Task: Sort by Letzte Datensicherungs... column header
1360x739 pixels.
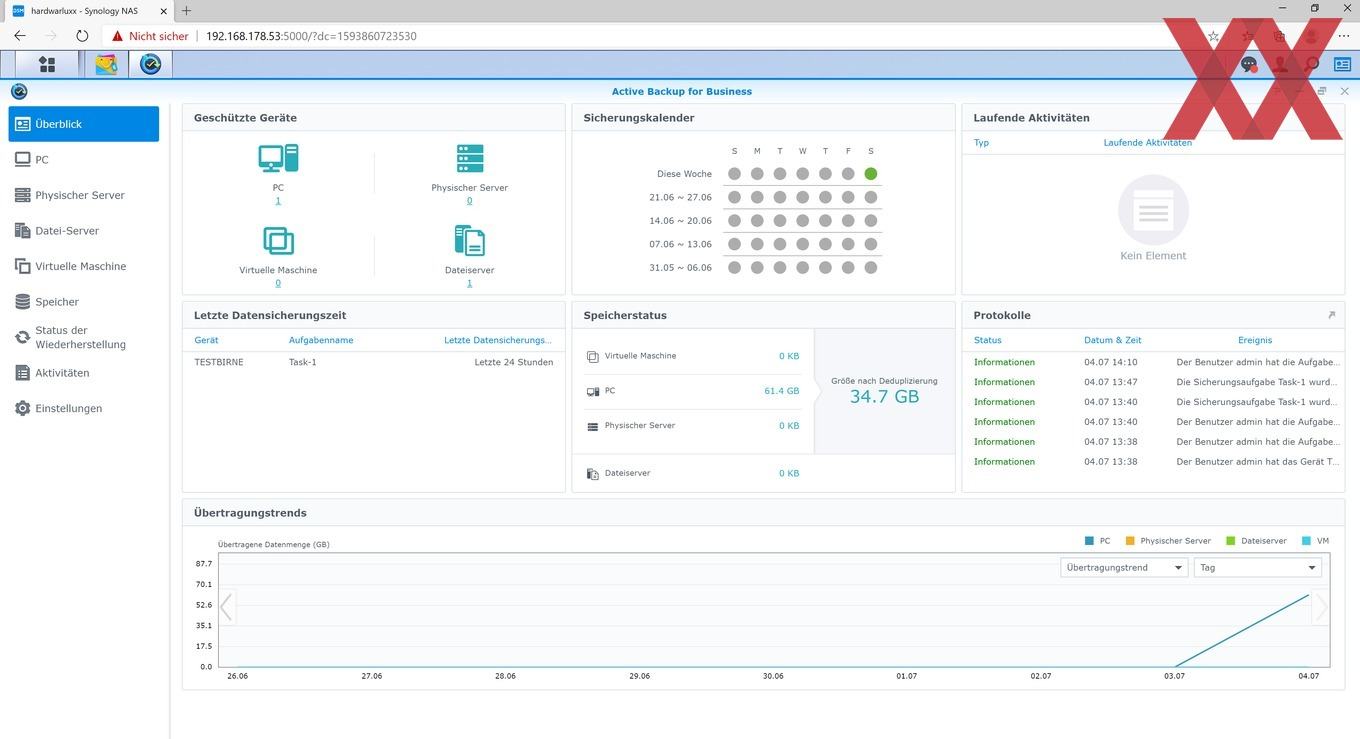Action: tap(498, 340)
